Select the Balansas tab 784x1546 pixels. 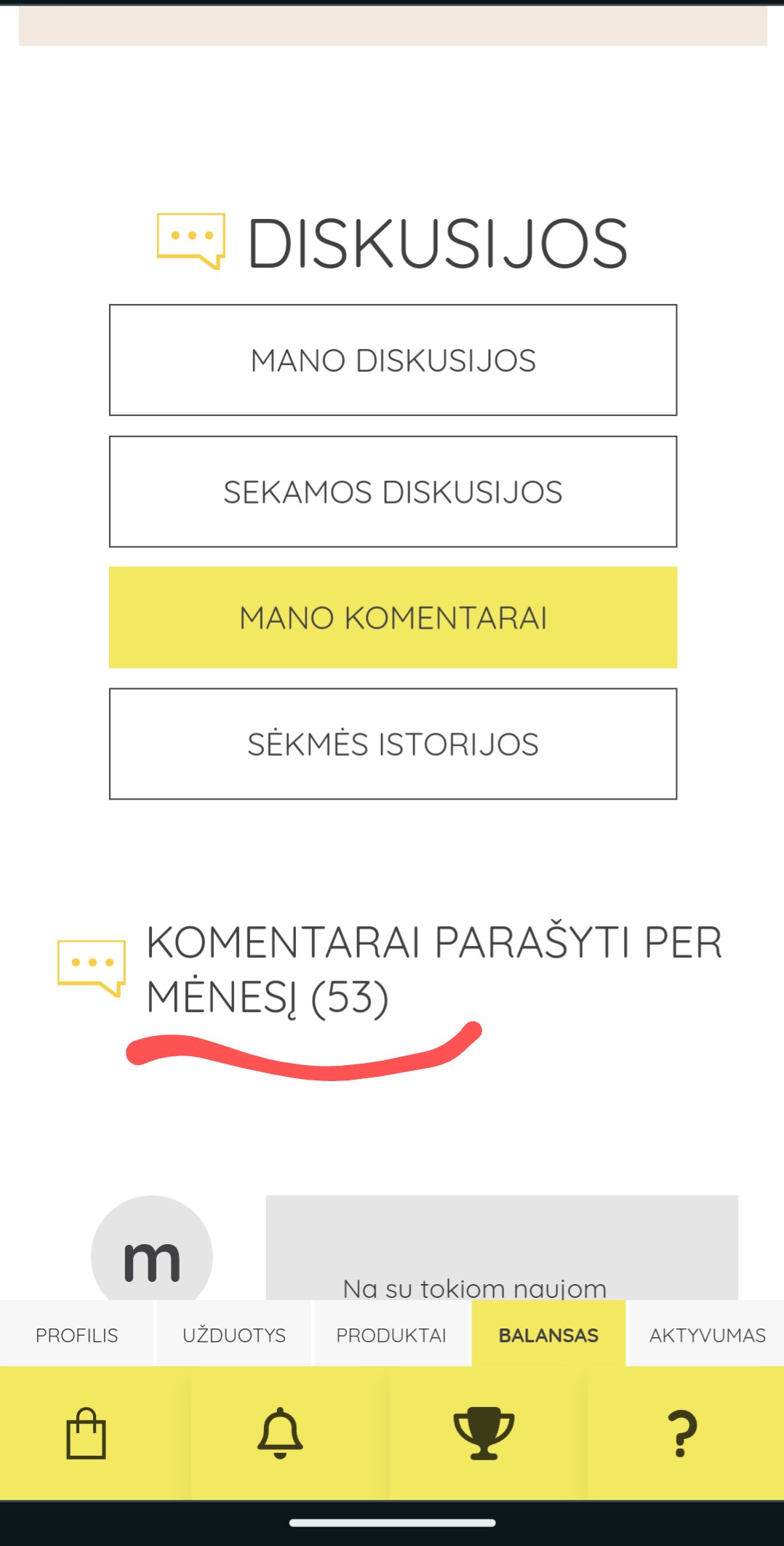548,1334
